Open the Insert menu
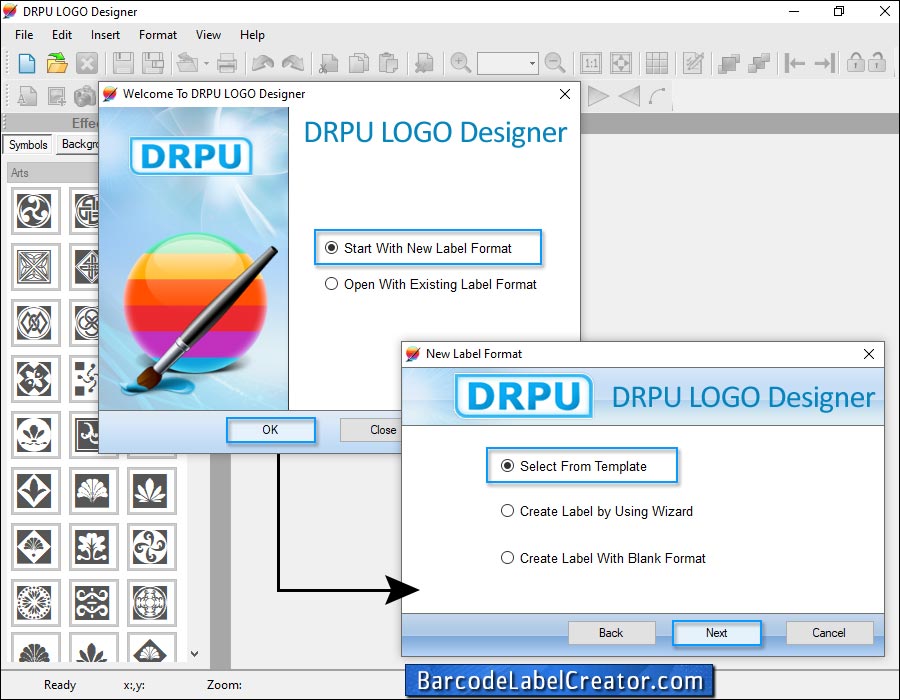Screen dimensions: 900x700 tap(106, 35)
